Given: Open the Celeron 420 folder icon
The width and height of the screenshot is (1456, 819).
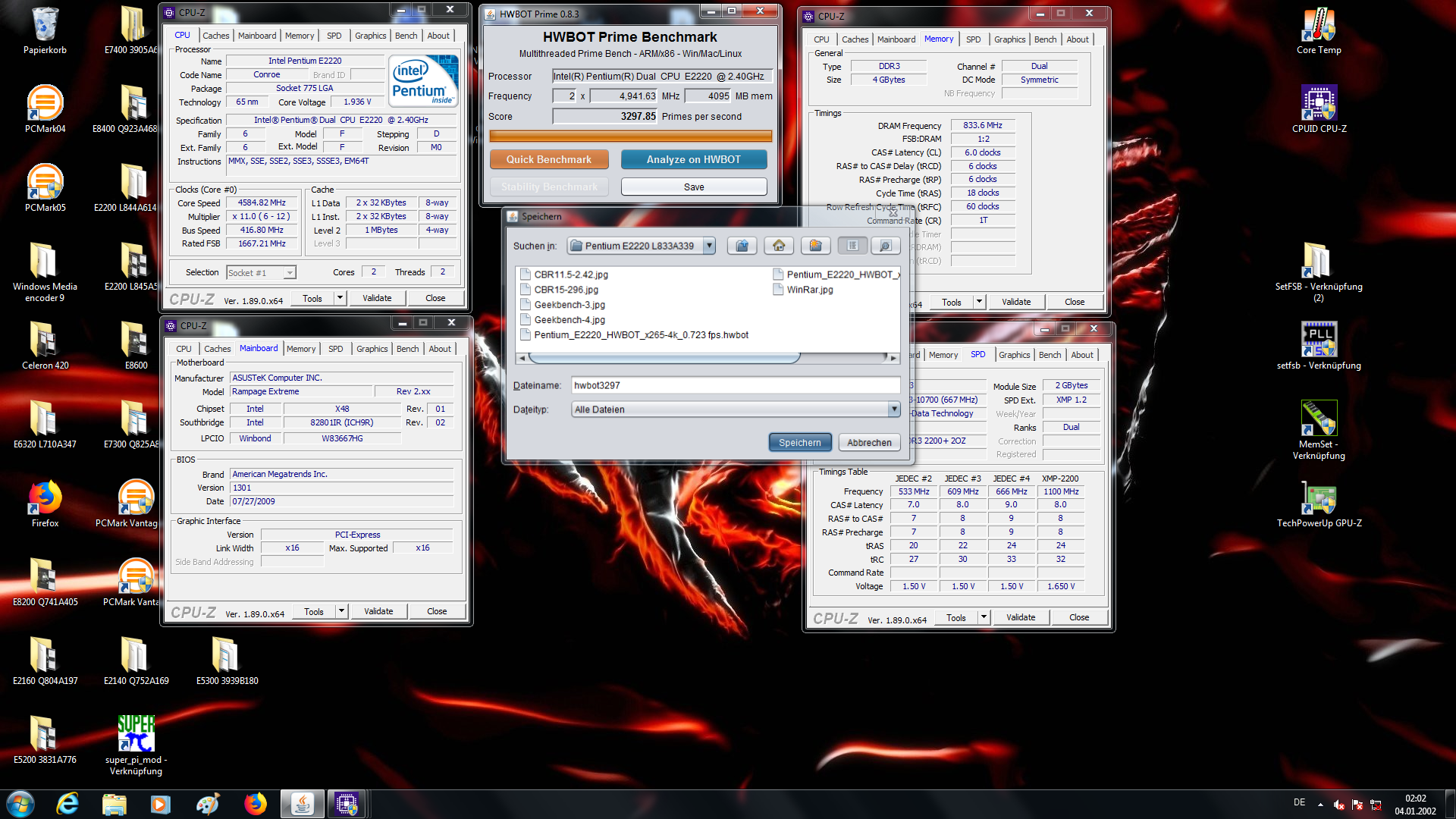Looking at the screenshot, I should tap(45, 346).
